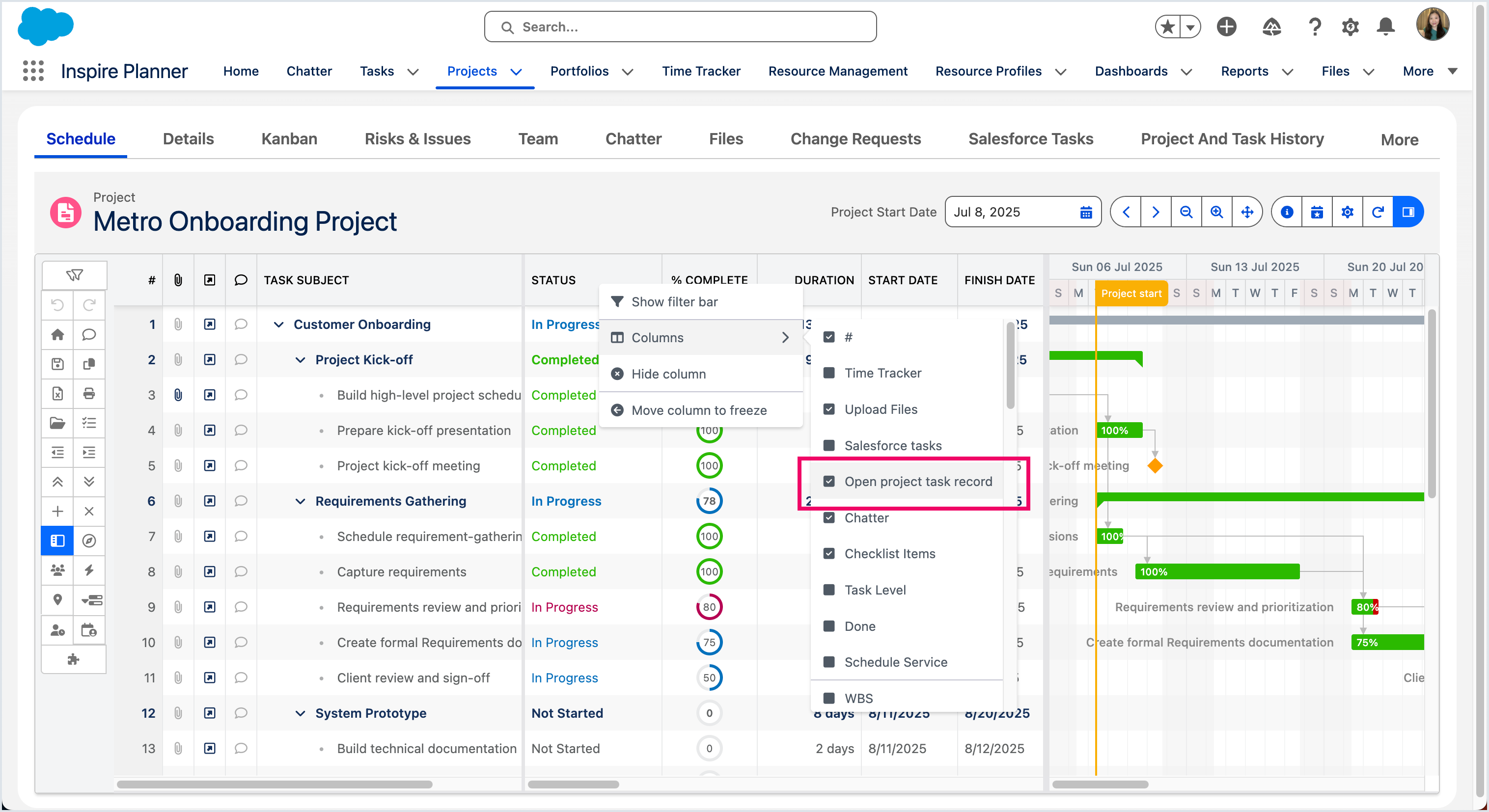Choose Hide column in context menu
The height and width of the screenshot is (812, 1489).
coord(701,374)
